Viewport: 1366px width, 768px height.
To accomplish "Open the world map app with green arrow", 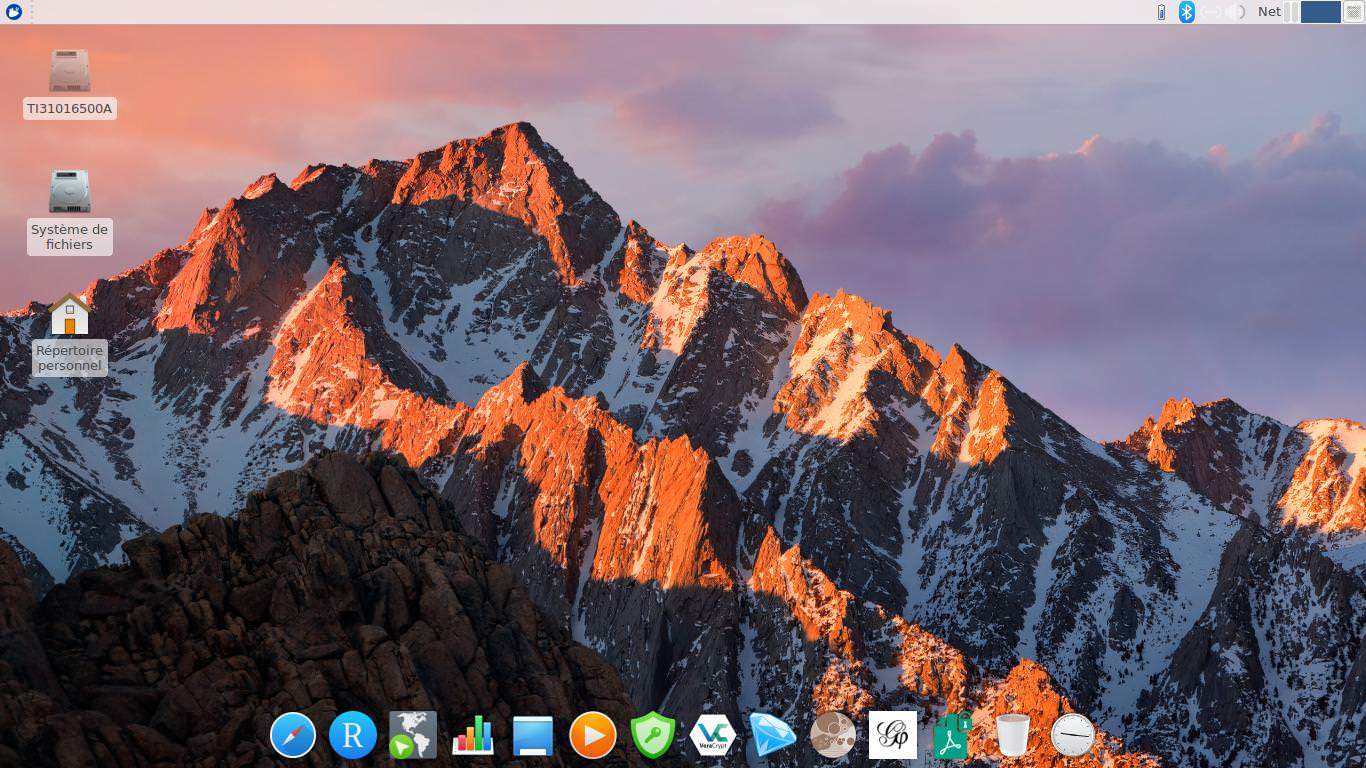I will (413, 736).
